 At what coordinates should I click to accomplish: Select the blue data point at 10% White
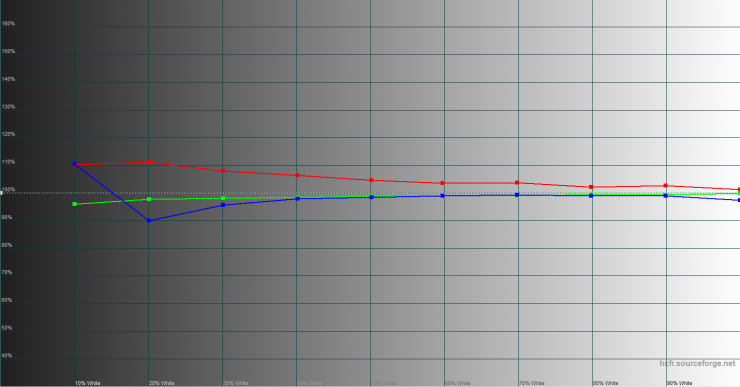pyautogui.click(x=75, y=164)
